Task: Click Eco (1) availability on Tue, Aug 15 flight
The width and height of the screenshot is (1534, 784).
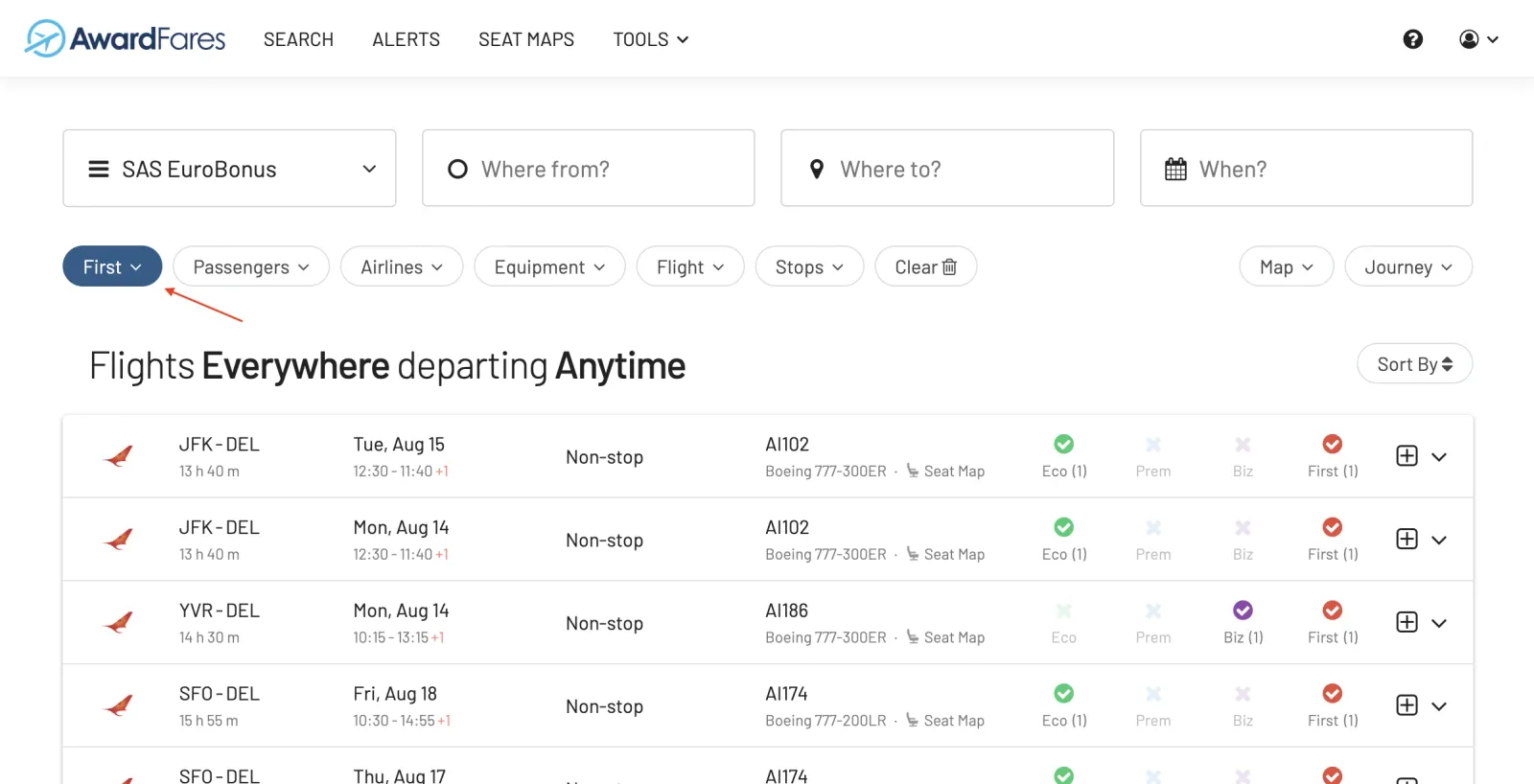Action: (1064, 456)
